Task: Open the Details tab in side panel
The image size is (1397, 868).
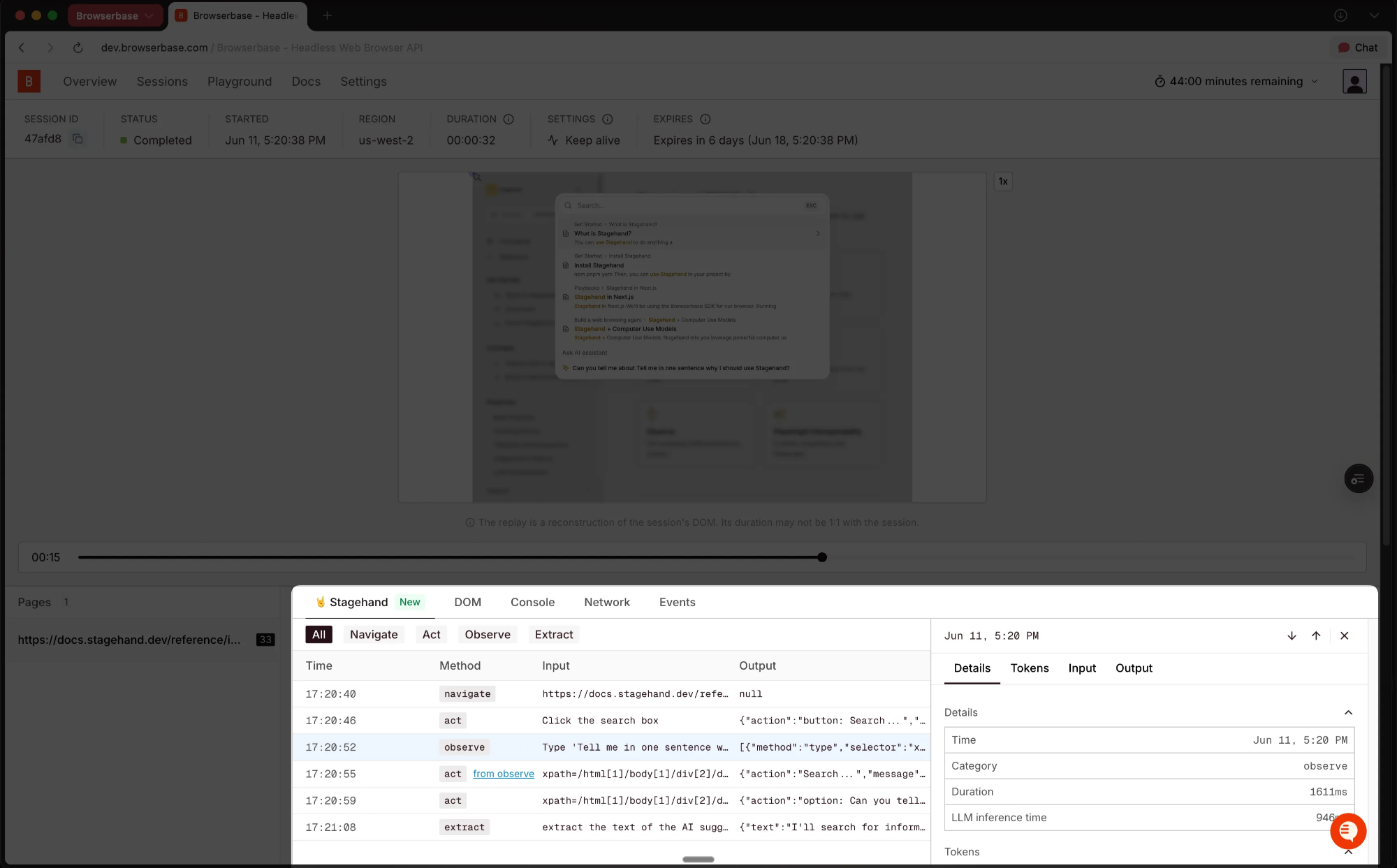Action: pyautogui.click(x=972, y=668)
